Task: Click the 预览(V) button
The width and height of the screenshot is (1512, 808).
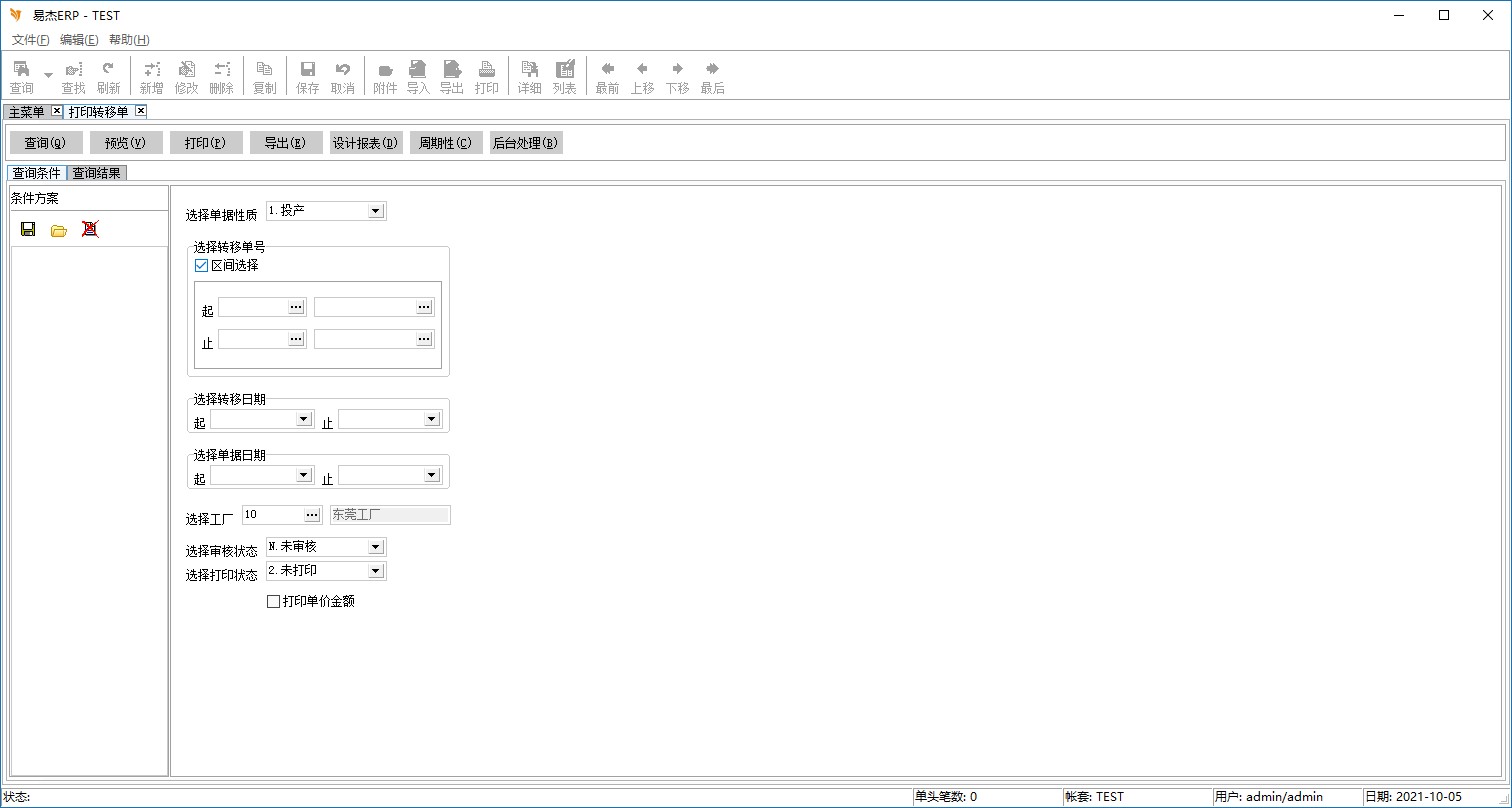Action: [x=126, y=143]
